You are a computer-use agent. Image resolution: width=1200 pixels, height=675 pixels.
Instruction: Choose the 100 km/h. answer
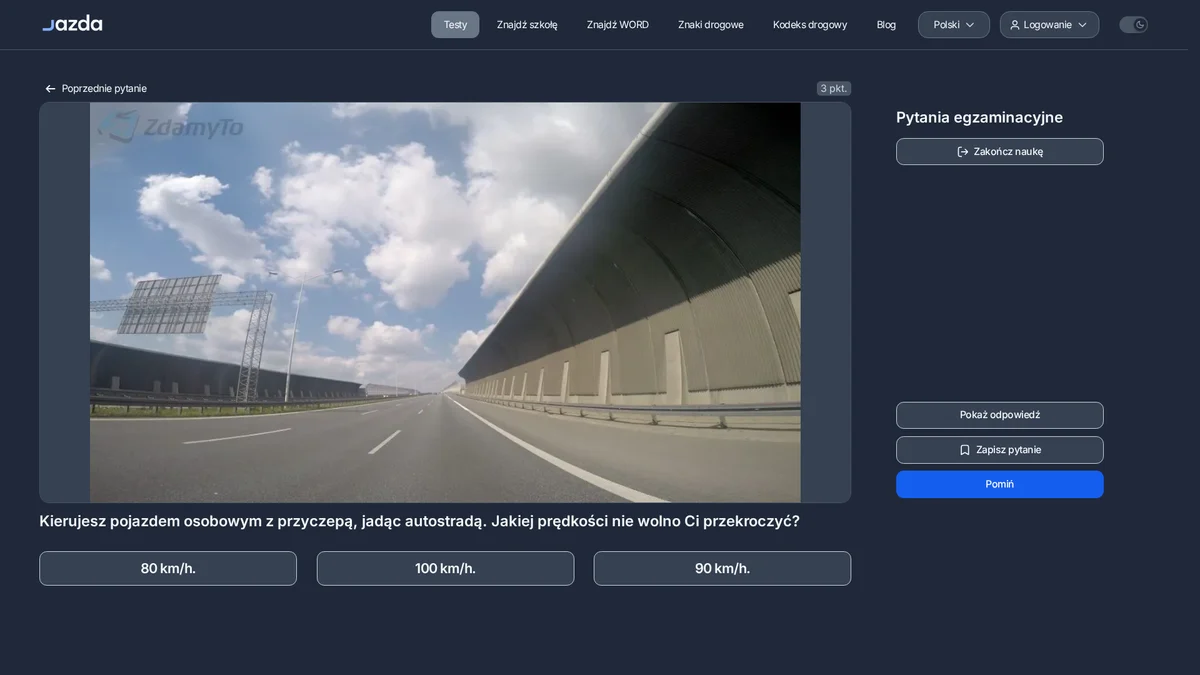tap(445, 568)
